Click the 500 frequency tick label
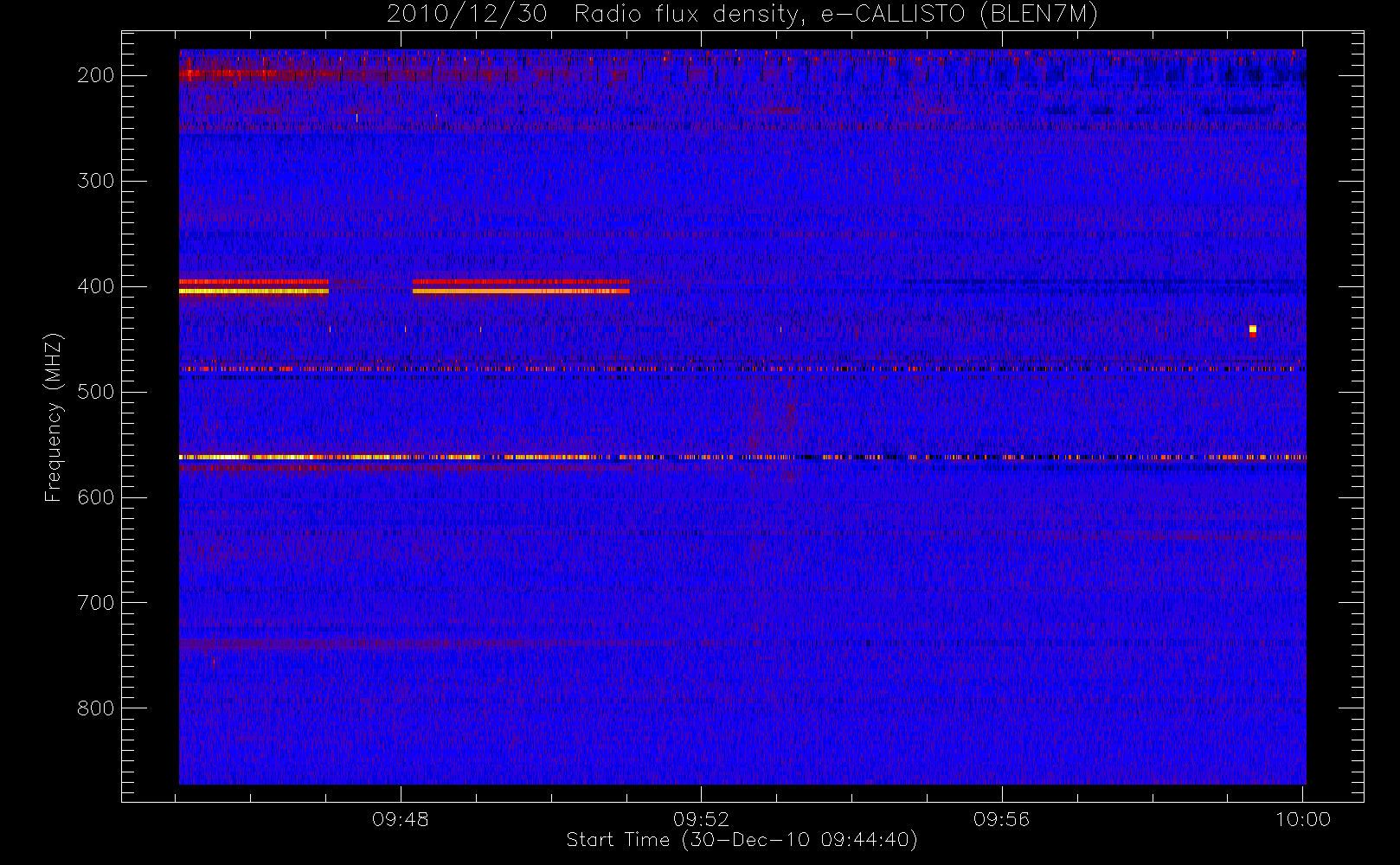 [x=96, y=392]
